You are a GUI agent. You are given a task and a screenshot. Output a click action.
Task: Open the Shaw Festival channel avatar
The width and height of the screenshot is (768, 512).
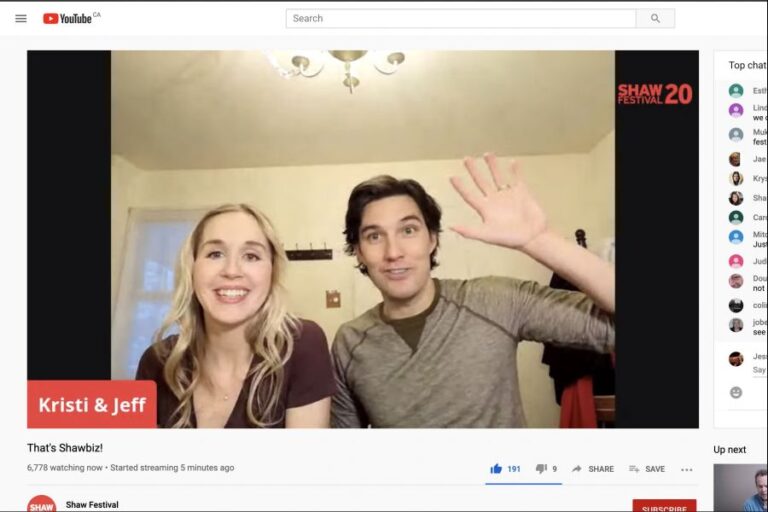(41, 505)
